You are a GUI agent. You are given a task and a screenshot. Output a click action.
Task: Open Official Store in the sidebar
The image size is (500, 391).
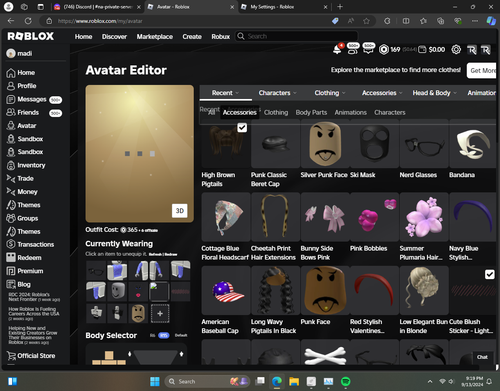(31, 356)
